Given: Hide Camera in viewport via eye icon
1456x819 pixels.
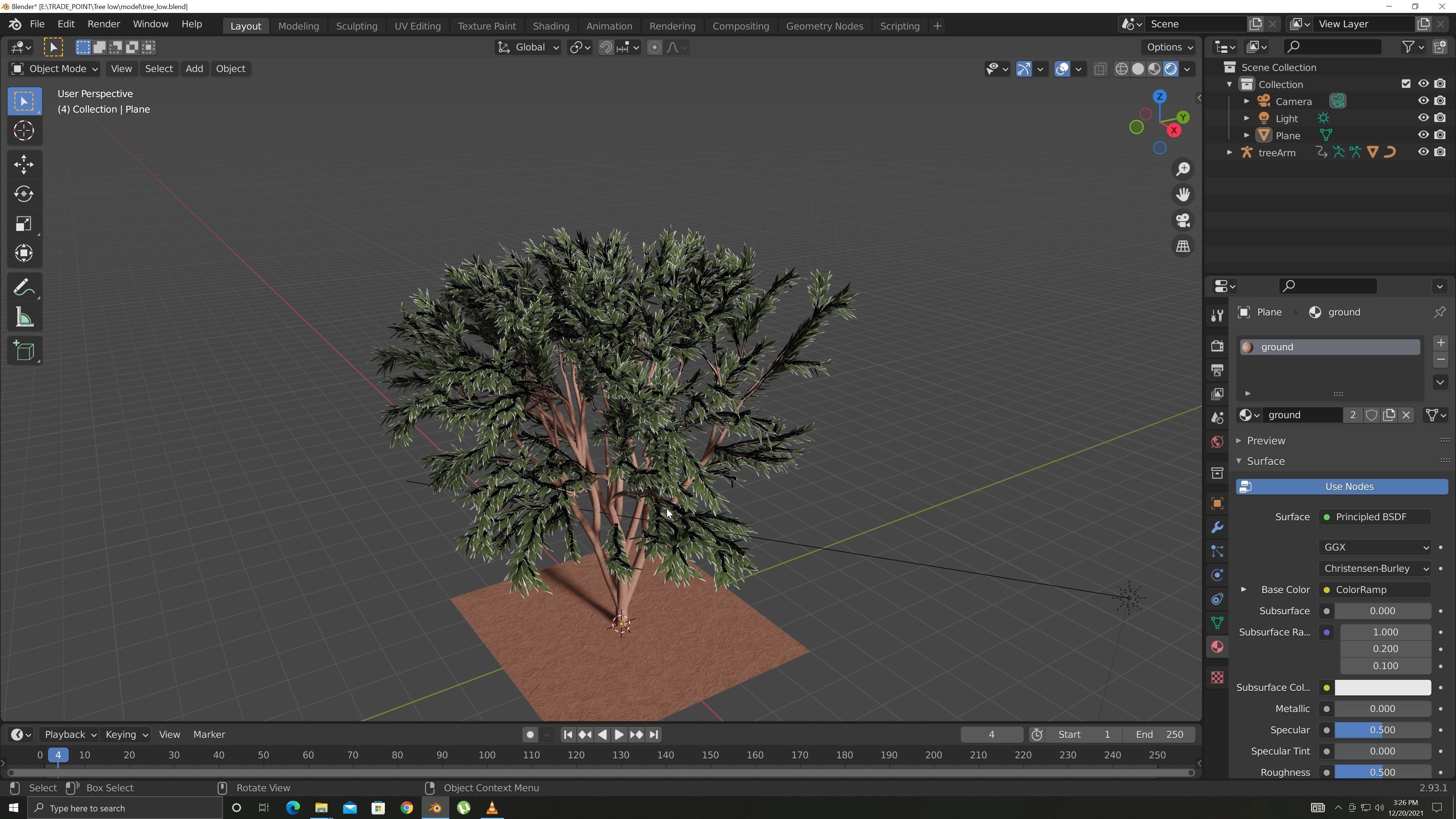Looking at the screenshot, I should (x=1423, y=101).
